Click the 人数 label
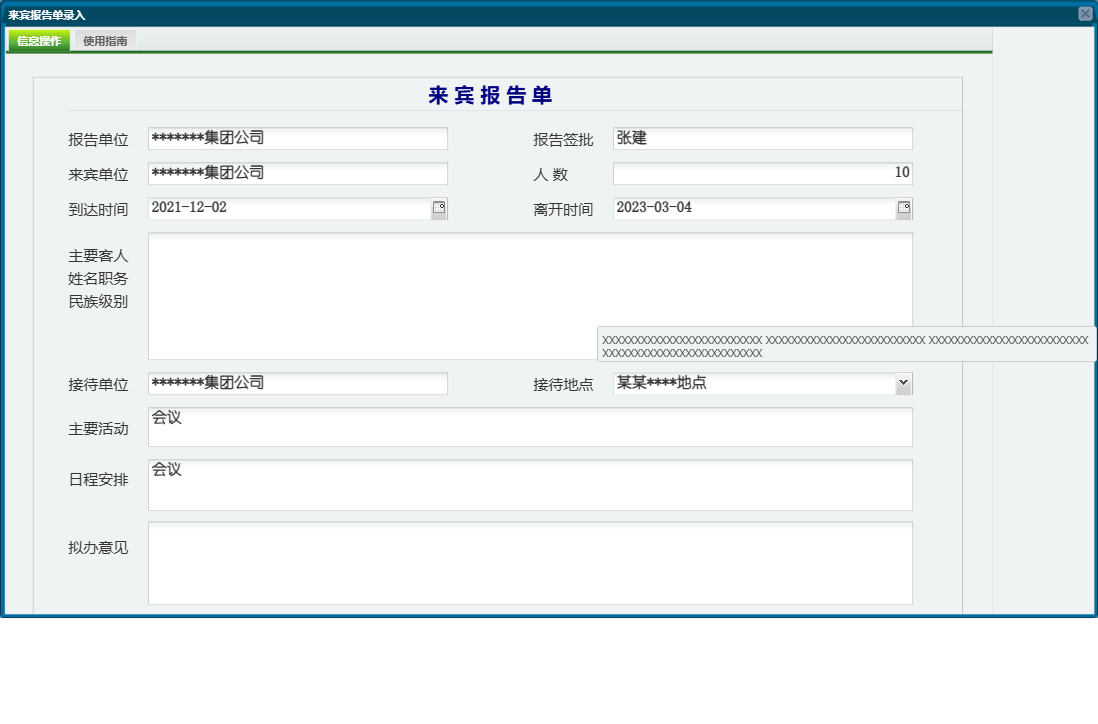1098x724 pixels. (x=550, y=174)
